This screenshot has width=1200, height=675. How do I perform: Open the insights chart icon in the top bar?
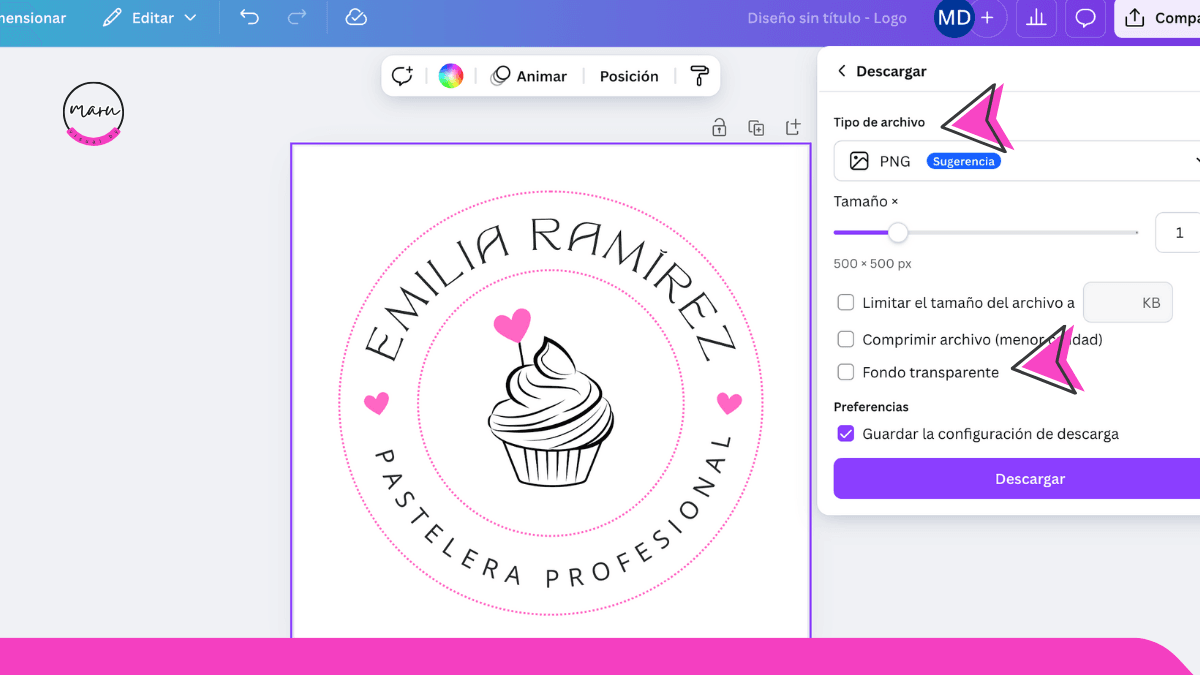pyautogui.click(x=1036, y=18)
